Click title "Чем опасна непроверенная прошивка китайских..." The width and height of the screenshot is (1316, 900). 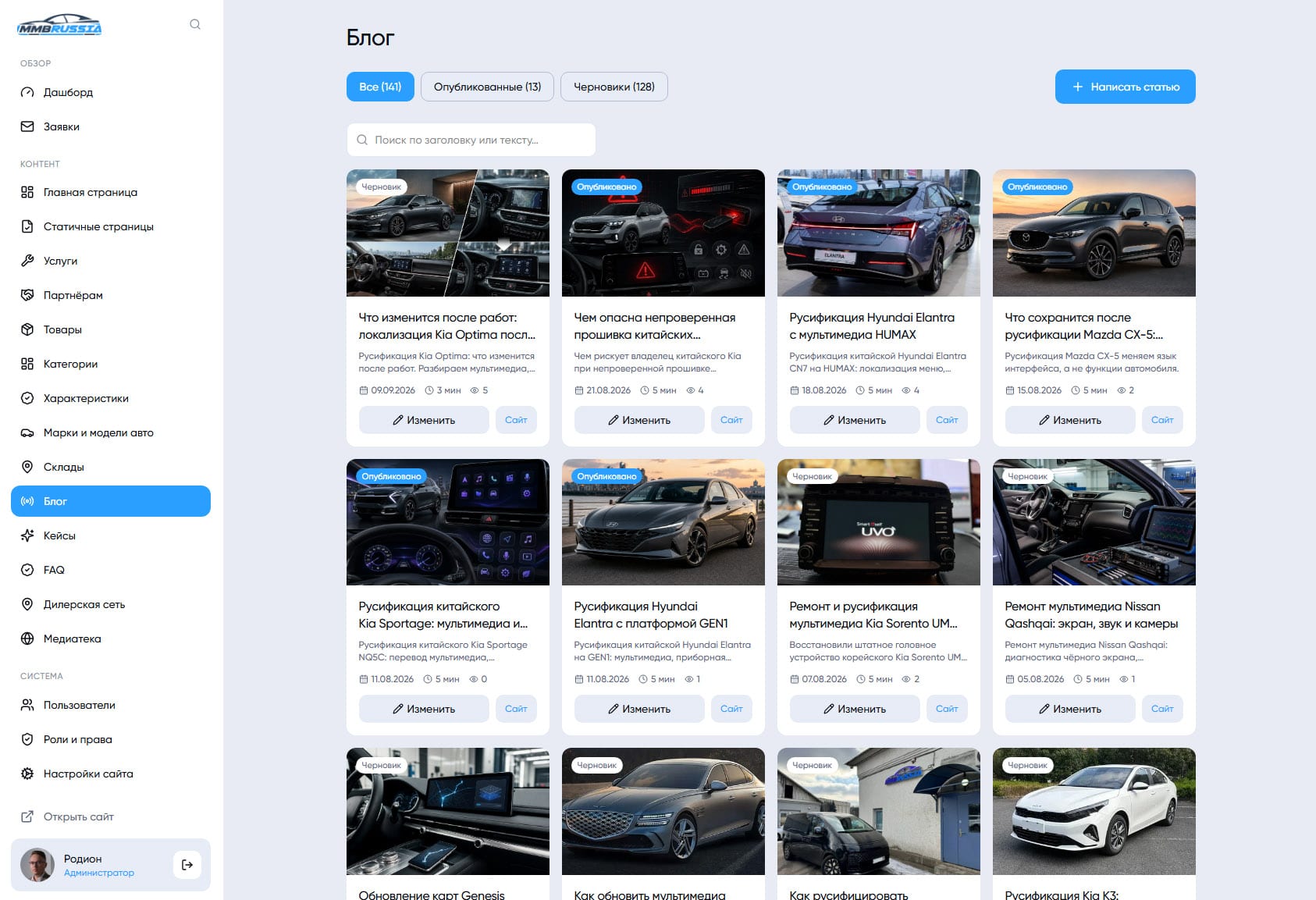655,326
